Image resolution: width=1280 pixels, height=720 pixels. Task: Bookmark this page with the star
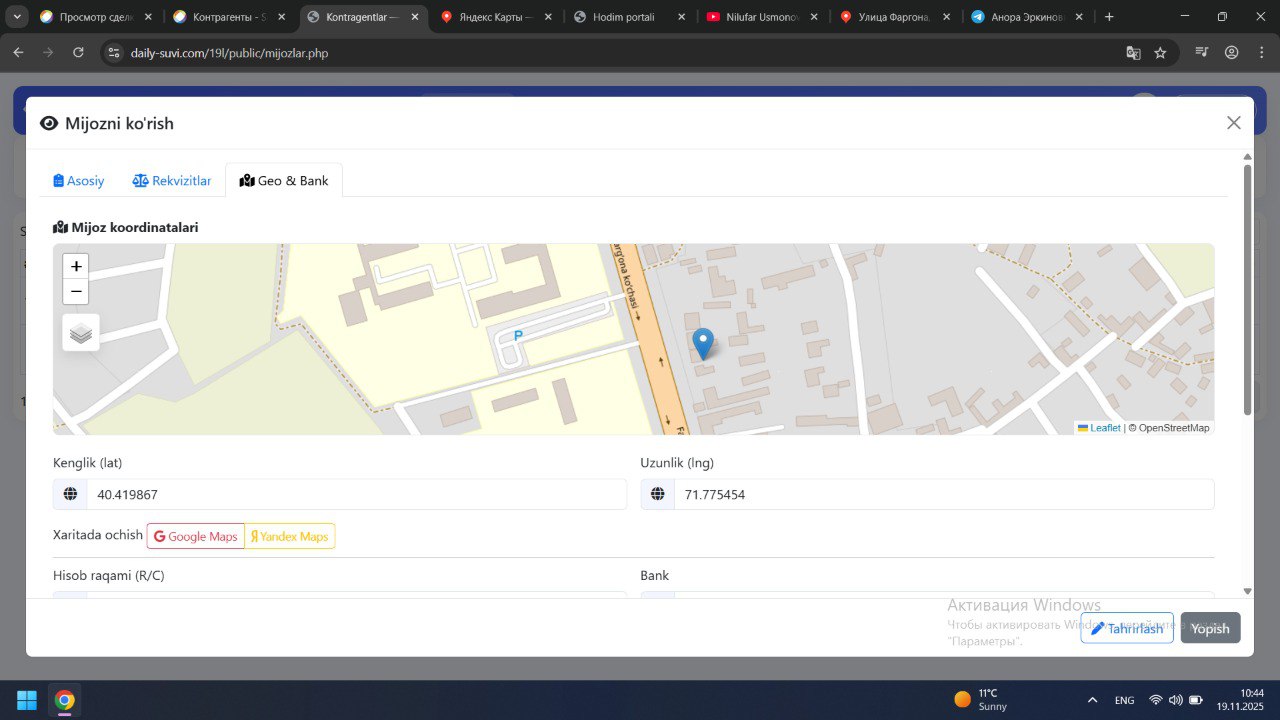pos(1160,52)
